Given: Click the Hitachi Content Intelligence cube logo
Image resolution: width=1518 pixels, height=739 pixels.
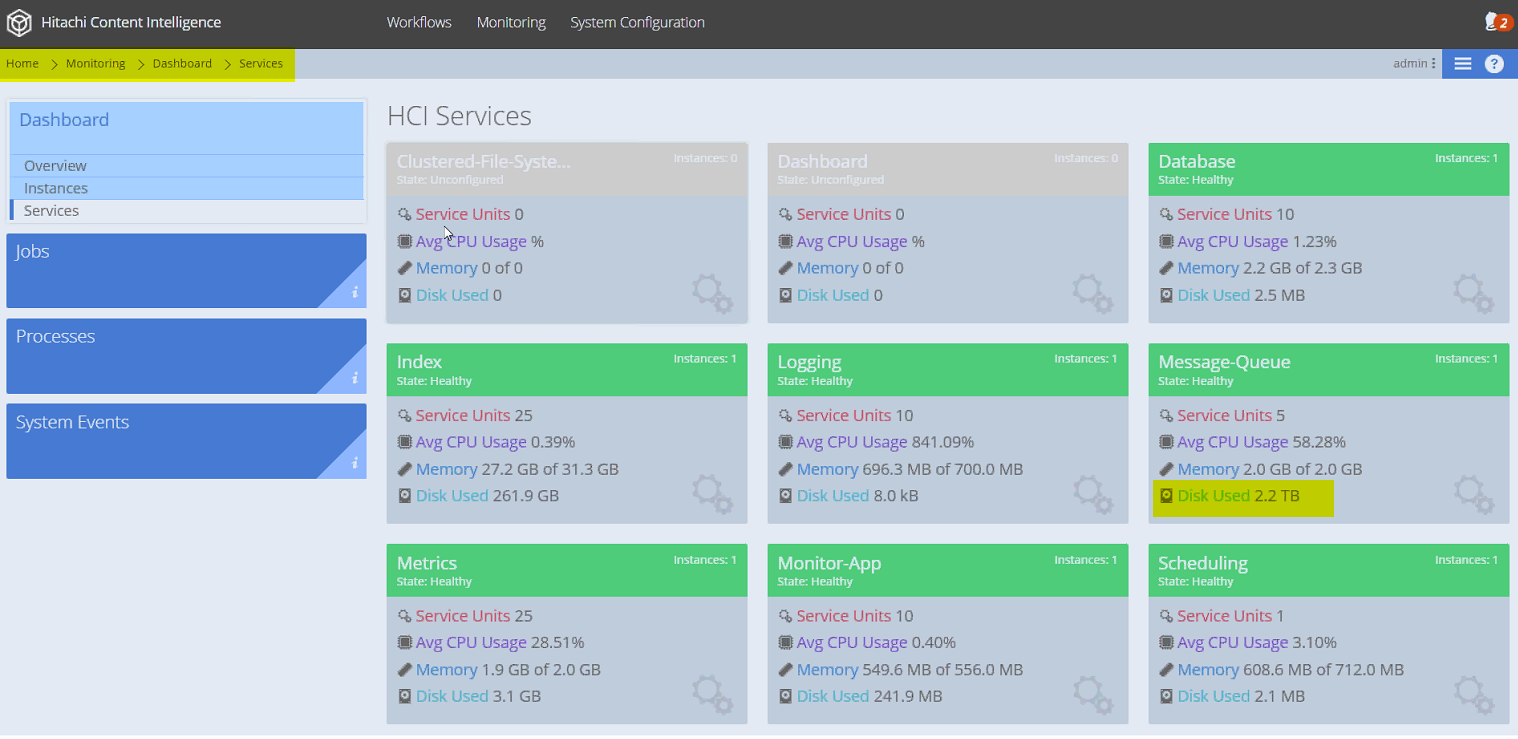Looking at the screenshot, I should 20,22.
